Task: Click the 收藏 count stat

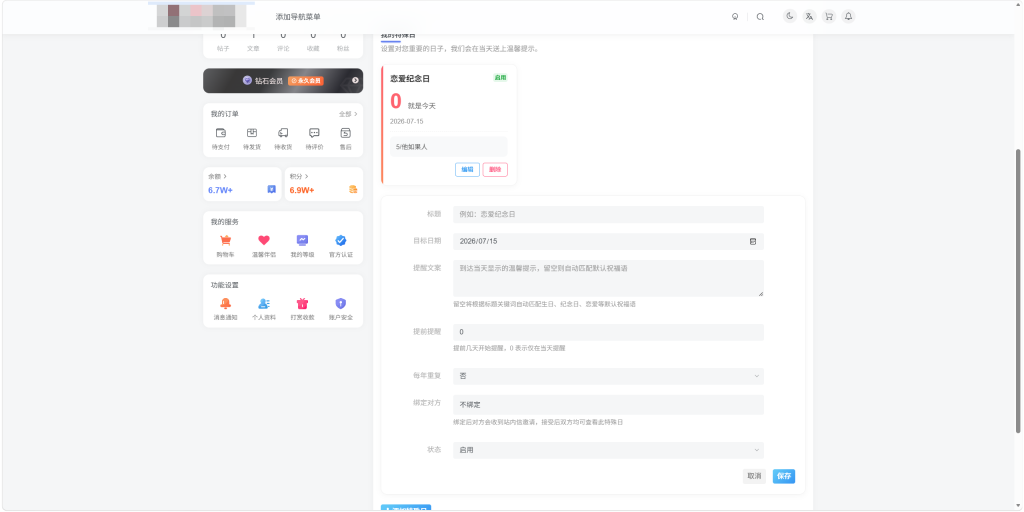Action: [313, 42]
